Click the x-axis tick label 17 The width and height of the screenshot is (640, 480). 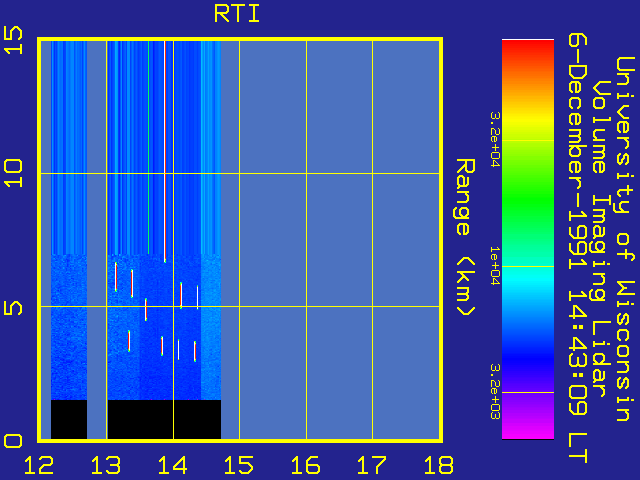(x=372, y=465)
